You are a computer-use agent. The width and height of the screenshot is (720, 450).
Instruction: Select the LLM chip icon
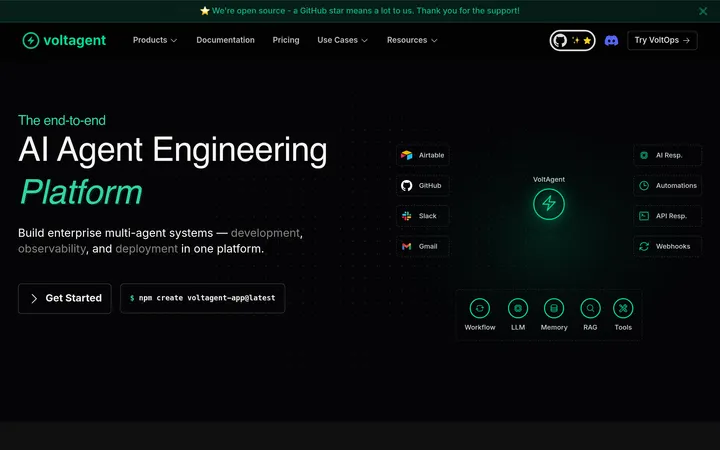point(518,308)
